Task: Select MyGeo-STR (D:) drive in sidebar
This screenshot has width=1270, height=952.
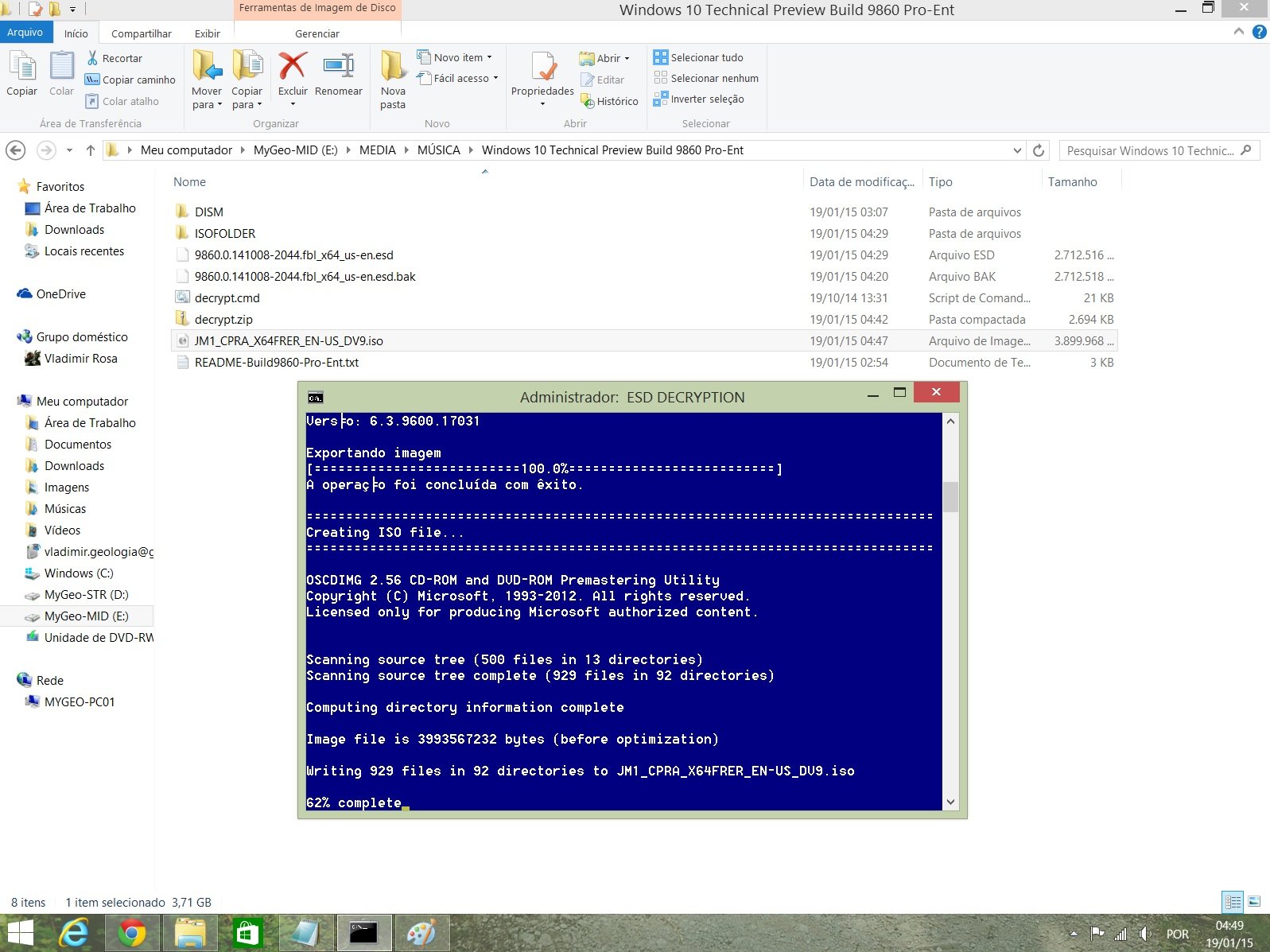Action: [86, 595]
